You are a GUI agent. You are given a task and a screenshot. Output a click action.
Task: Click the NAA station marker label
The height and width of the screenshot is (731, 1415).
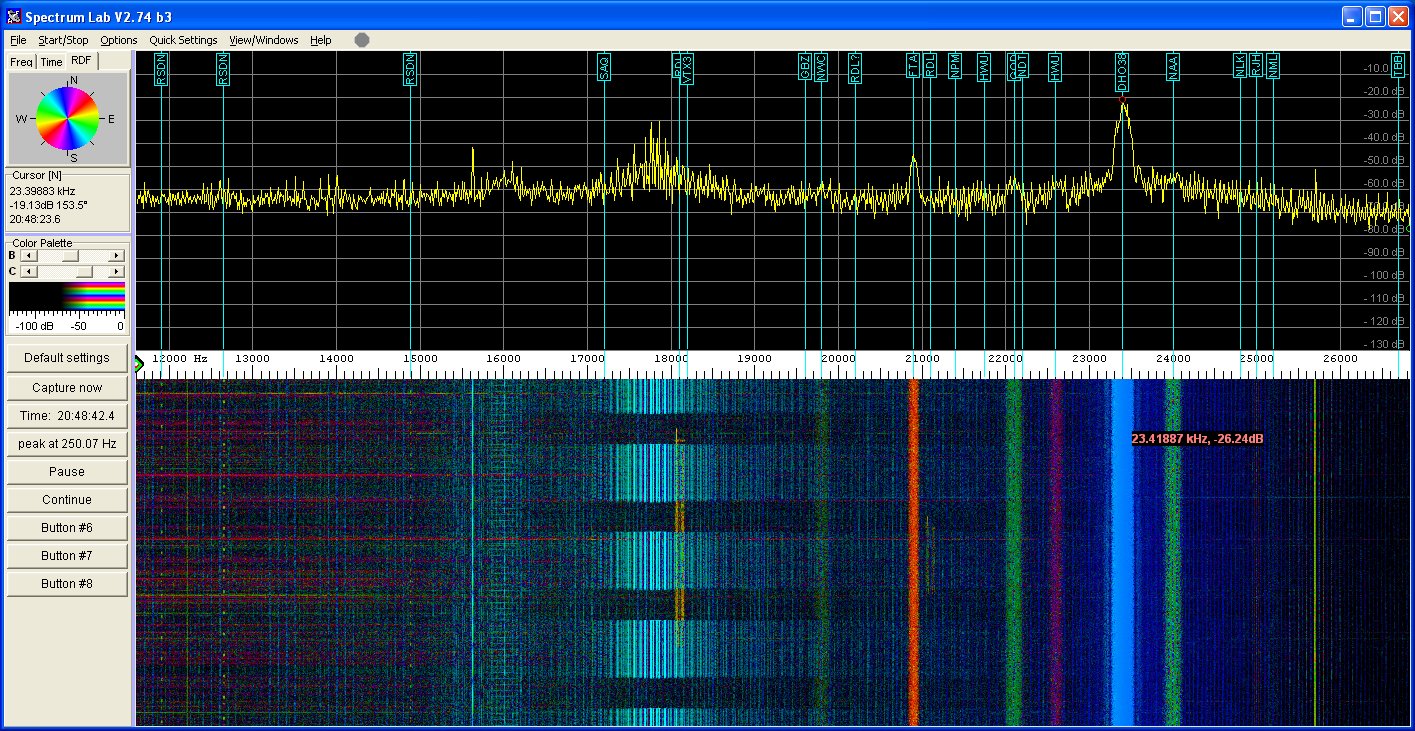point(1173,67)
